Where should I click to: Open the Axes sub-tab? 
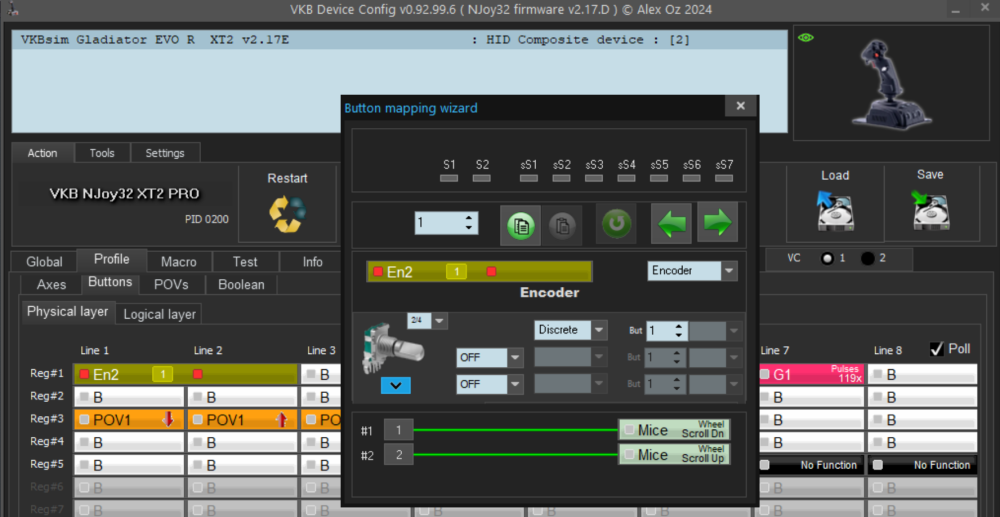pyautogui.click(x=52, y=284)
